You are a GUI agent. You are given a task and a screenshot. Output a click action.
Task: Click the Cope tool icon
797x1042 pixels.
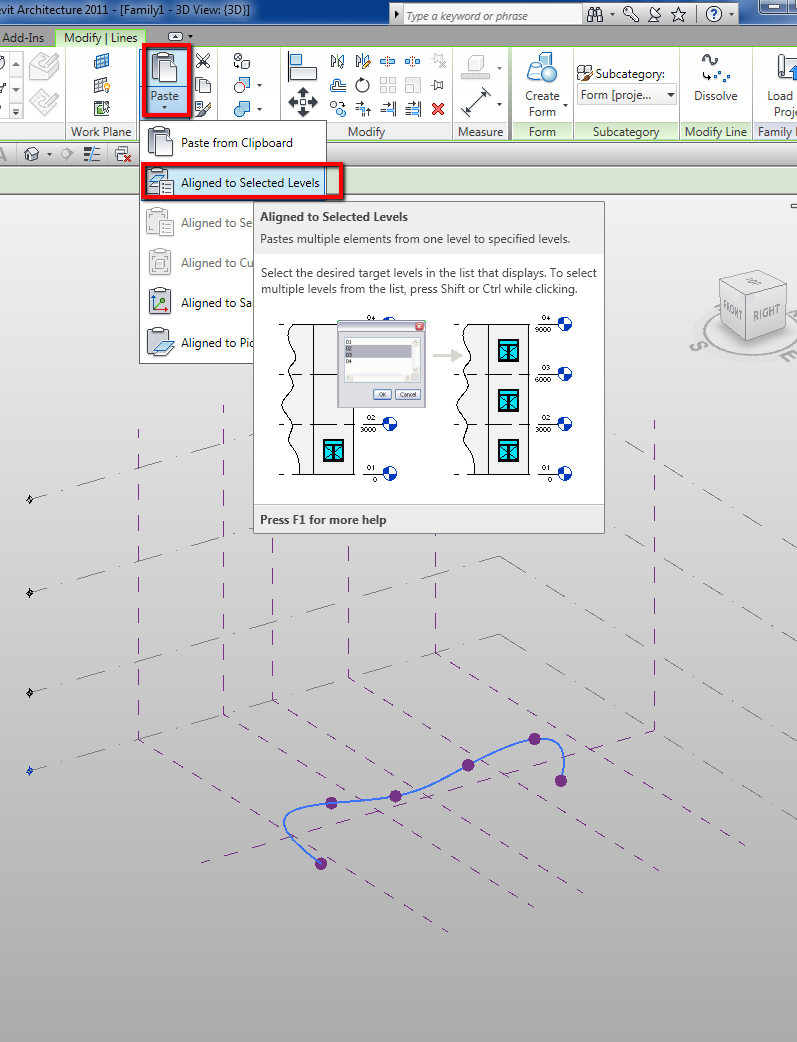pyautogui.click(x=241, y=62)
